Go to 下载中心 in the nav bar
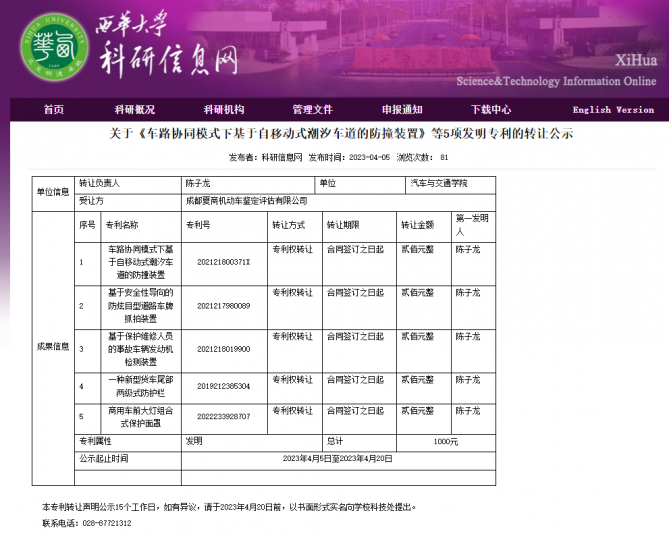Image resolution: width=669 pixels, height=540 pixels. 491,110
